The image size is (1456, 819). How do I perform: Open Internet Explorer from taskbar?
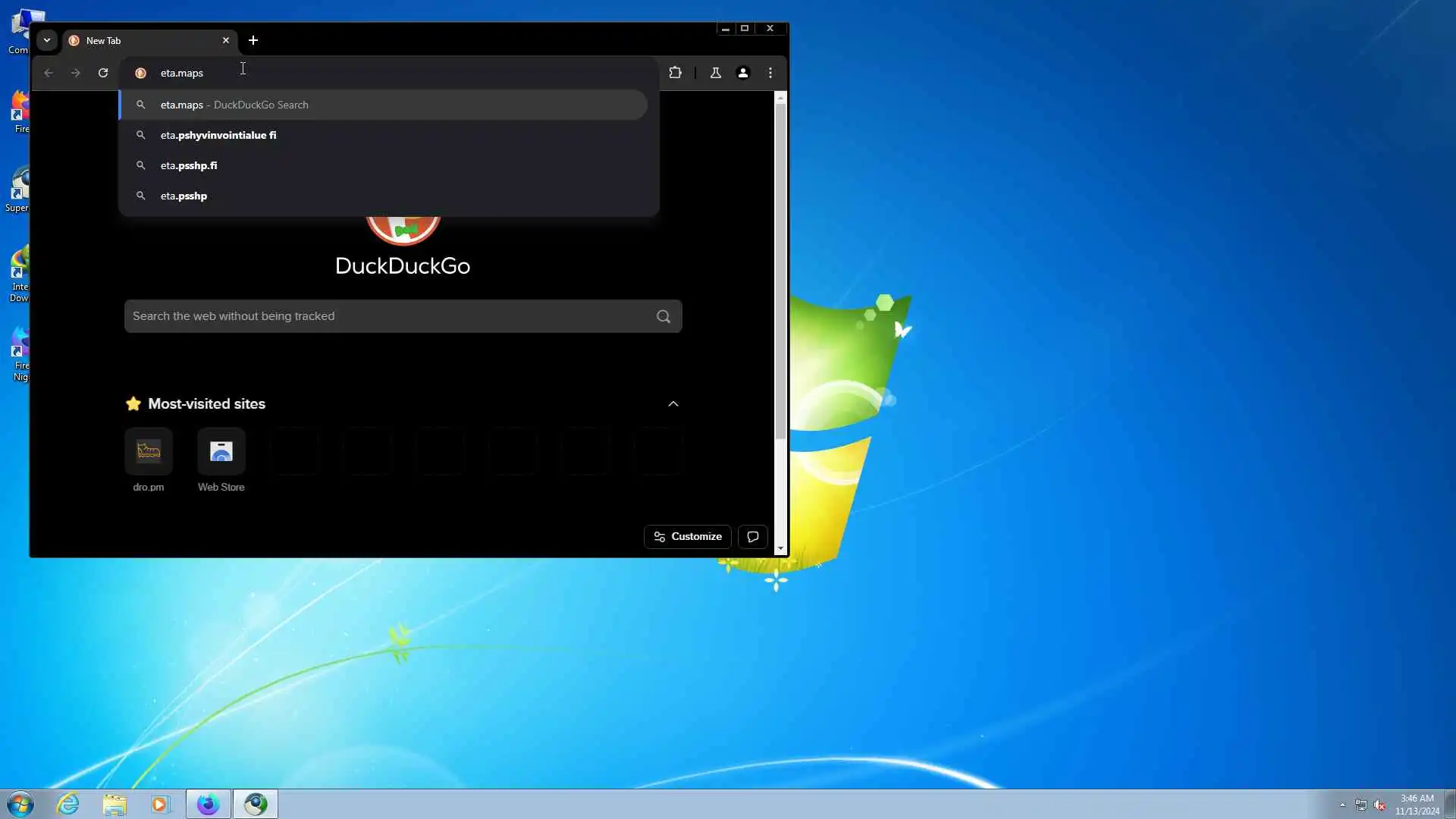[68, 804]
